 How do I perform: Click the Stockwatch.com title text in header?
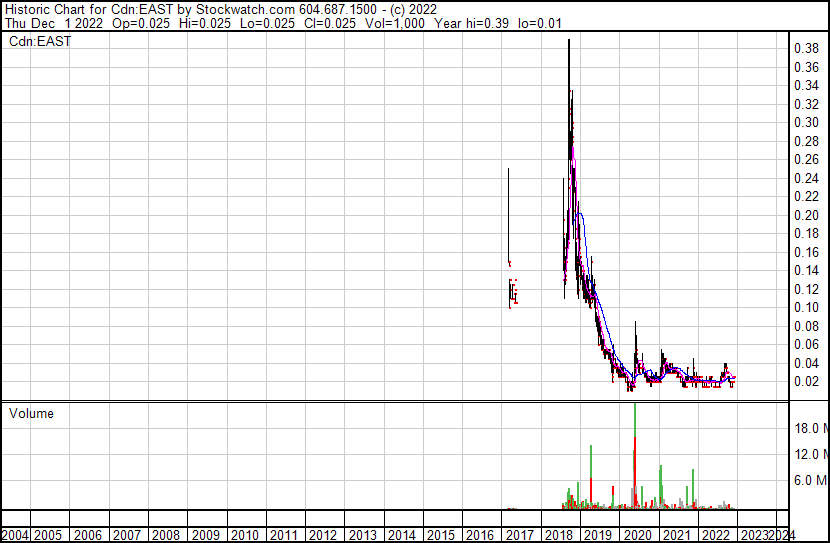pos(245,10)
